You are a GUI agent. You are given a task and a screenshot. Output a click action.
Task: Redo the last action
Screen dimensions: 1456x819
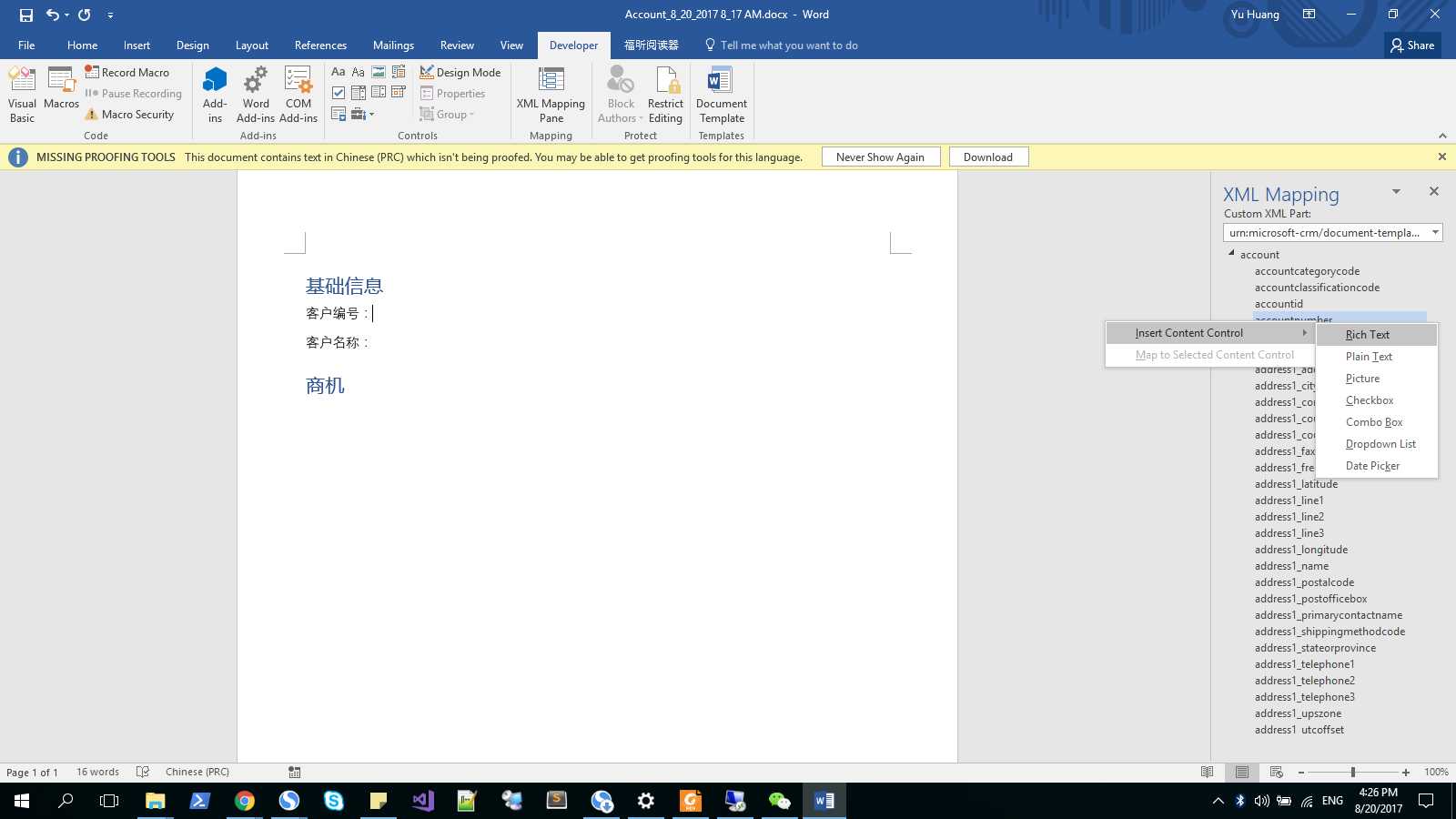click(x=84, y=15)
